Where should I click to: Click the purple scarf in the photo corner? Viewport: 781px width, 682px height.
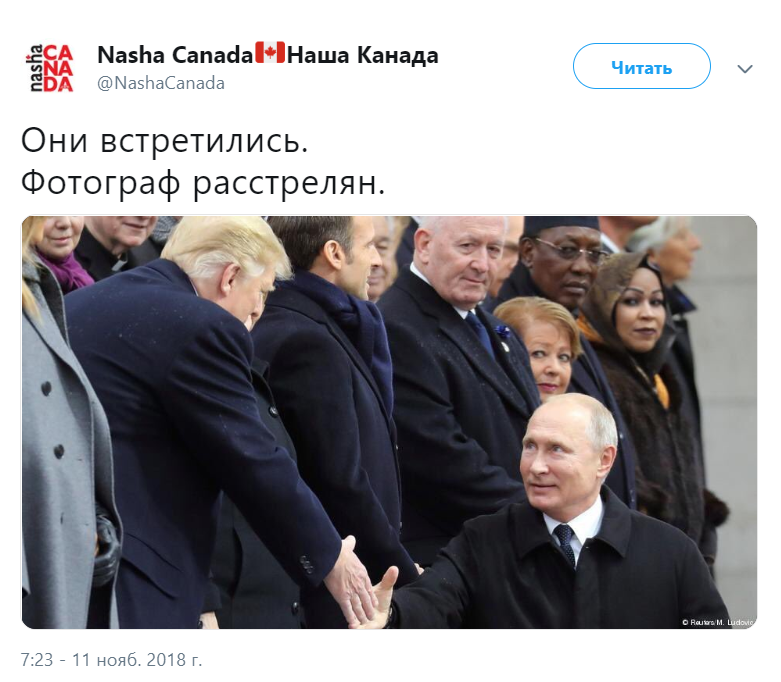tap(66, 272)
